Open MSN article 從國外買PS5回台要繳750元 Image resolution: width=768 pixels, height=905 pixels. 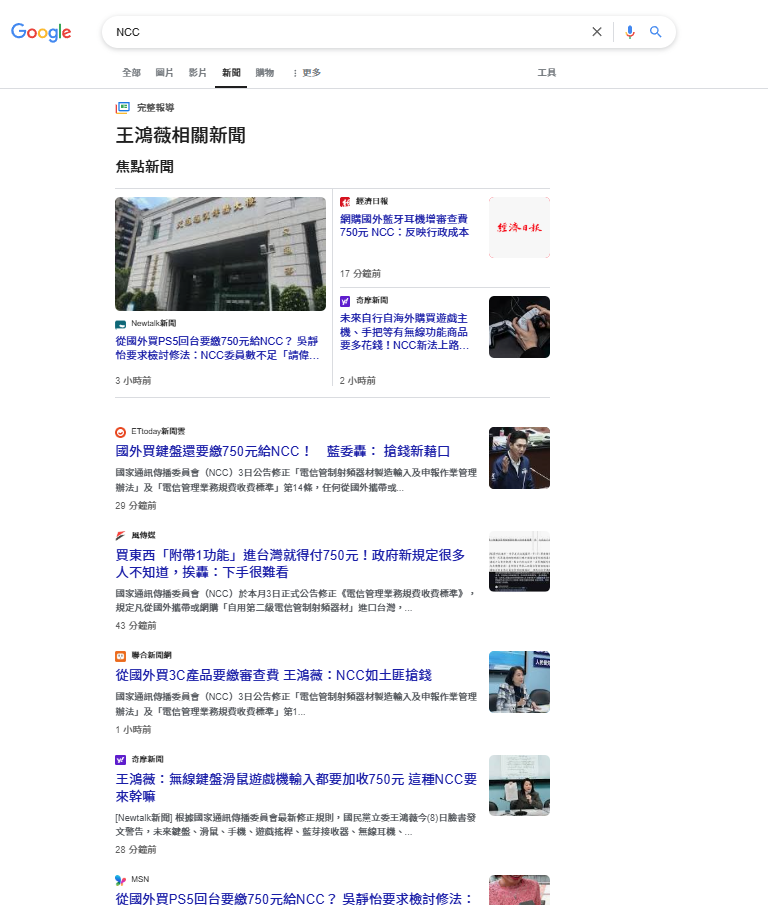coord(294,898)
